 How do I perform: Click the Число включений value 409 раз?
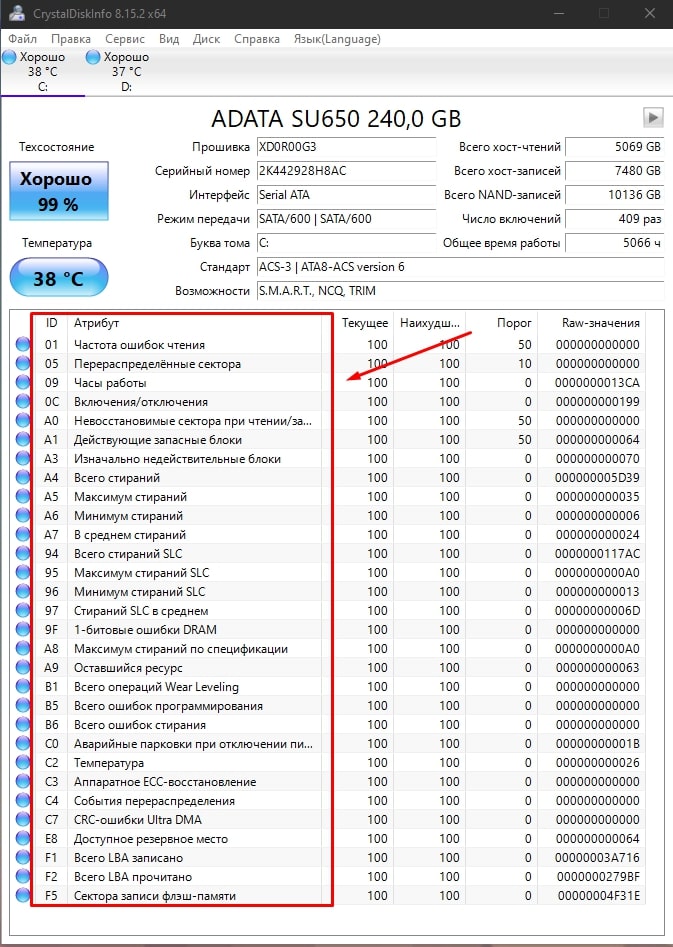coord(615,219)
